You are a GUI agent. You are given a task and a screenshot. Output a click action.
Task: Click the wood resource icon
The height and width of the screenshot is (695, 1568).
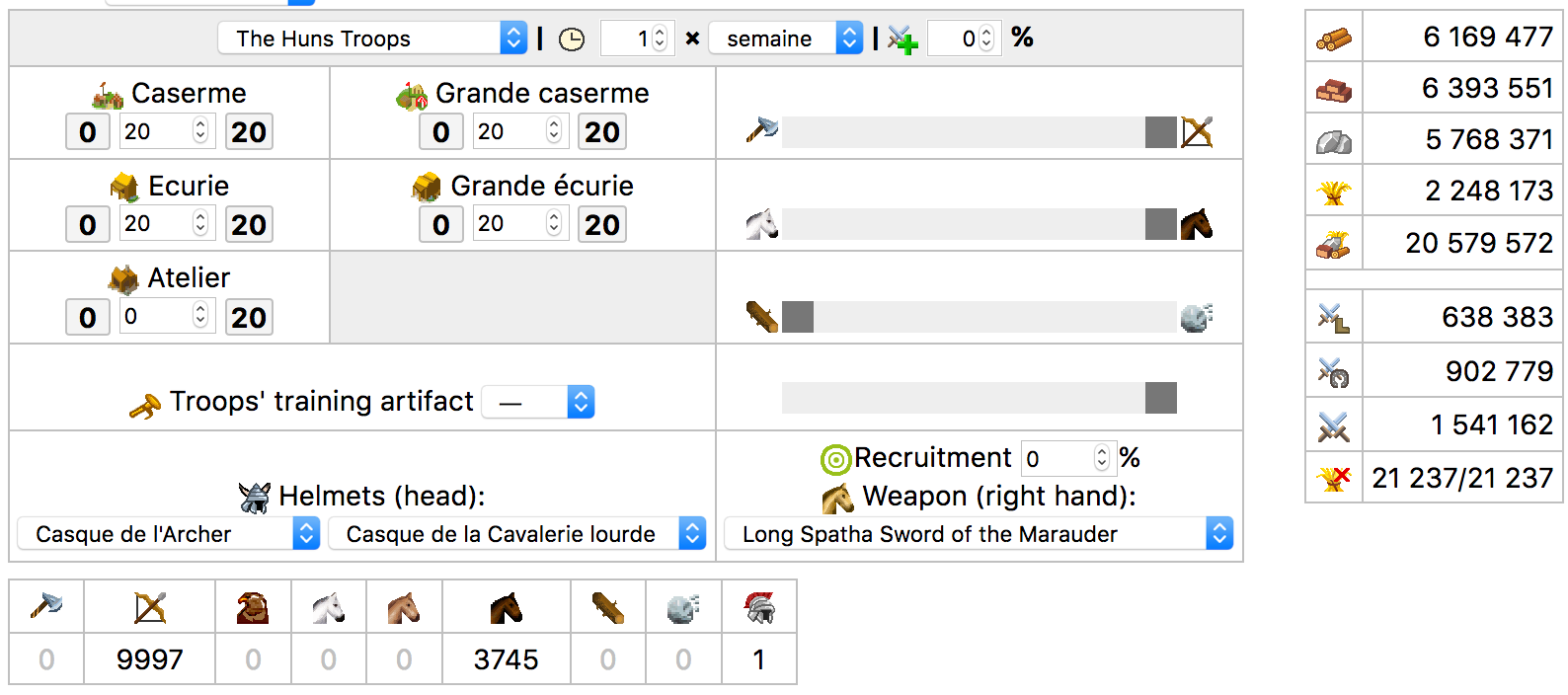pyautogui.click(x=1333, y=39)
